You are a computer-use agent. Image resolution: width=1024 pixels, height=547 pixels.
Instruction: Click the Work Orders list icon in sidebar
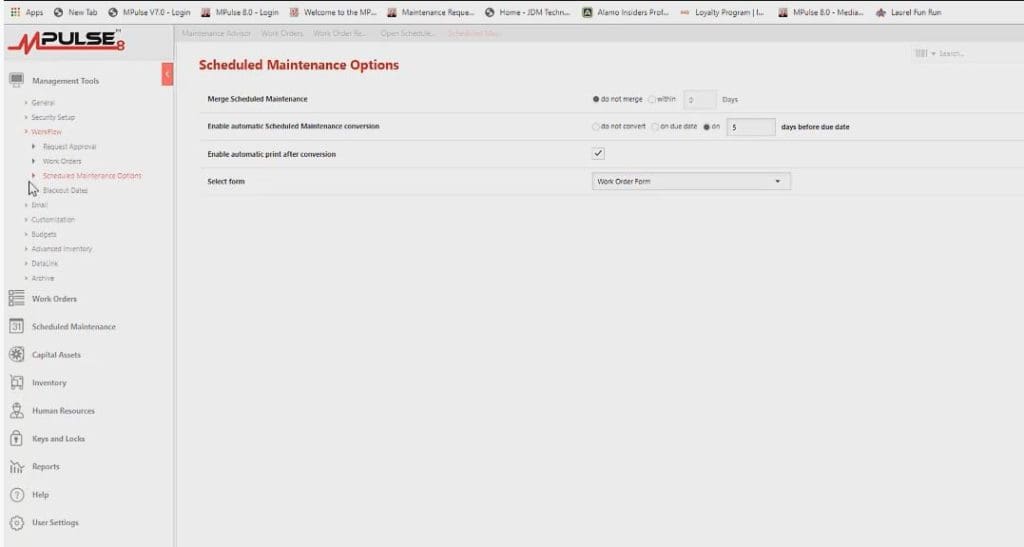[x=16, y=298]
